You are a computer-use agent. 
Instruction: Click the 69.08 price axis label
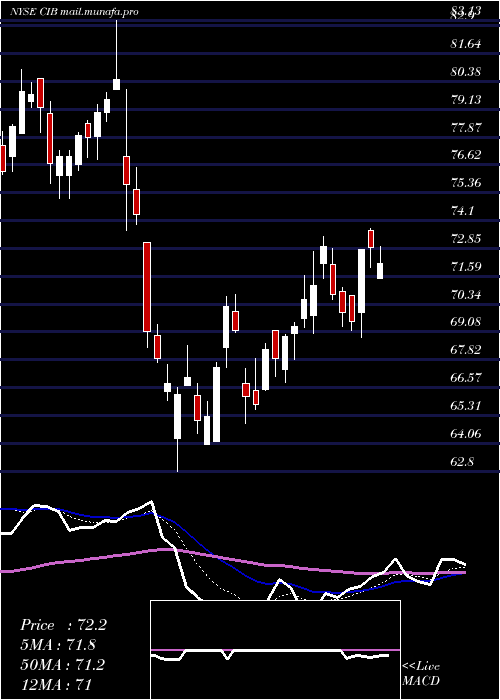pos(466,322)
